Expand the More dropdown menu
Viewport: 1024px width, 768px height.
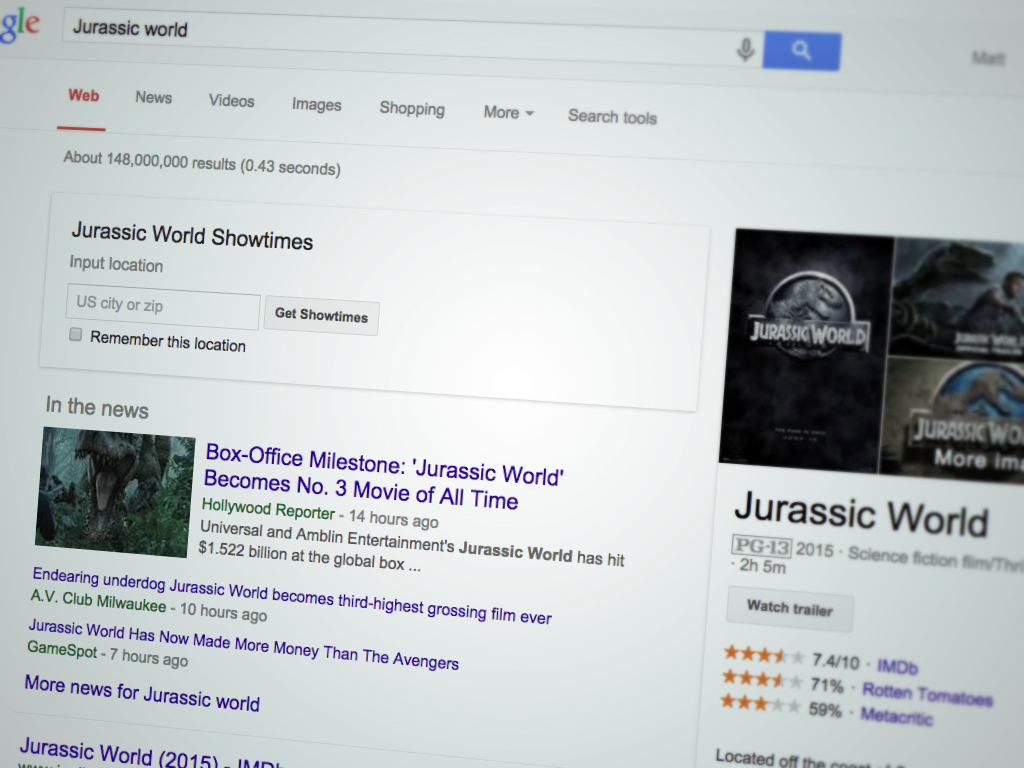point(509,112)
